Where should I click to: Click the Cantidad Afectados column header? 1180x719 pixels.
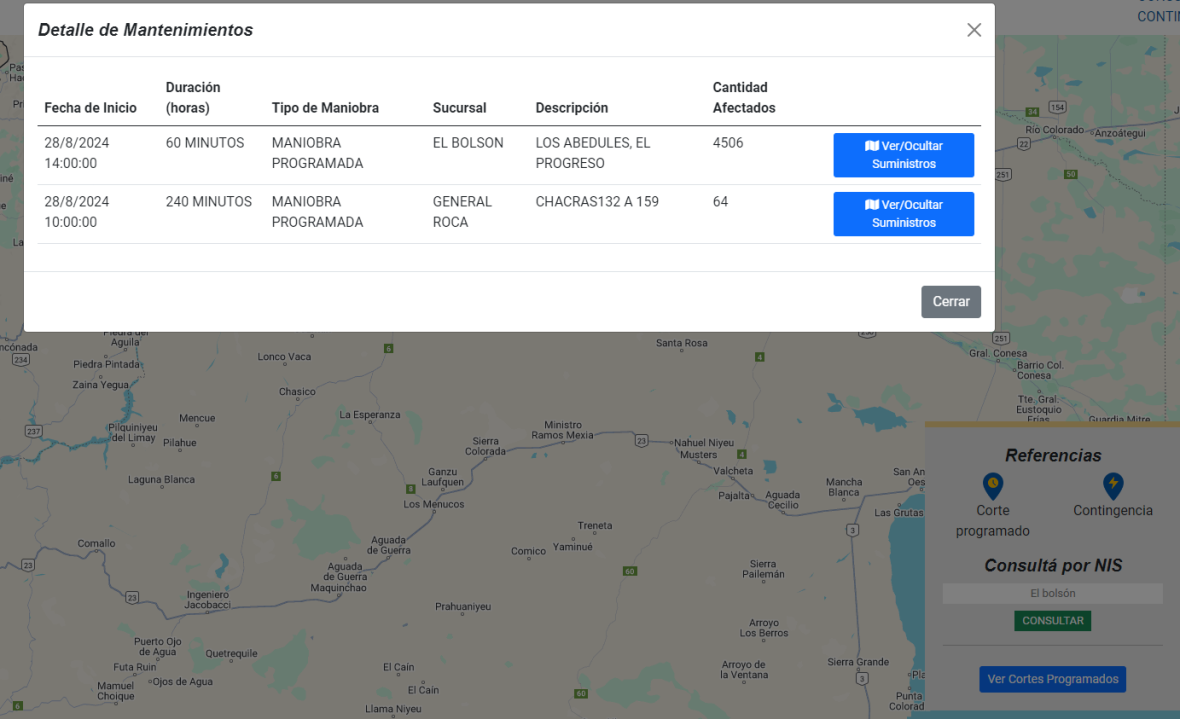pos(743,98)
